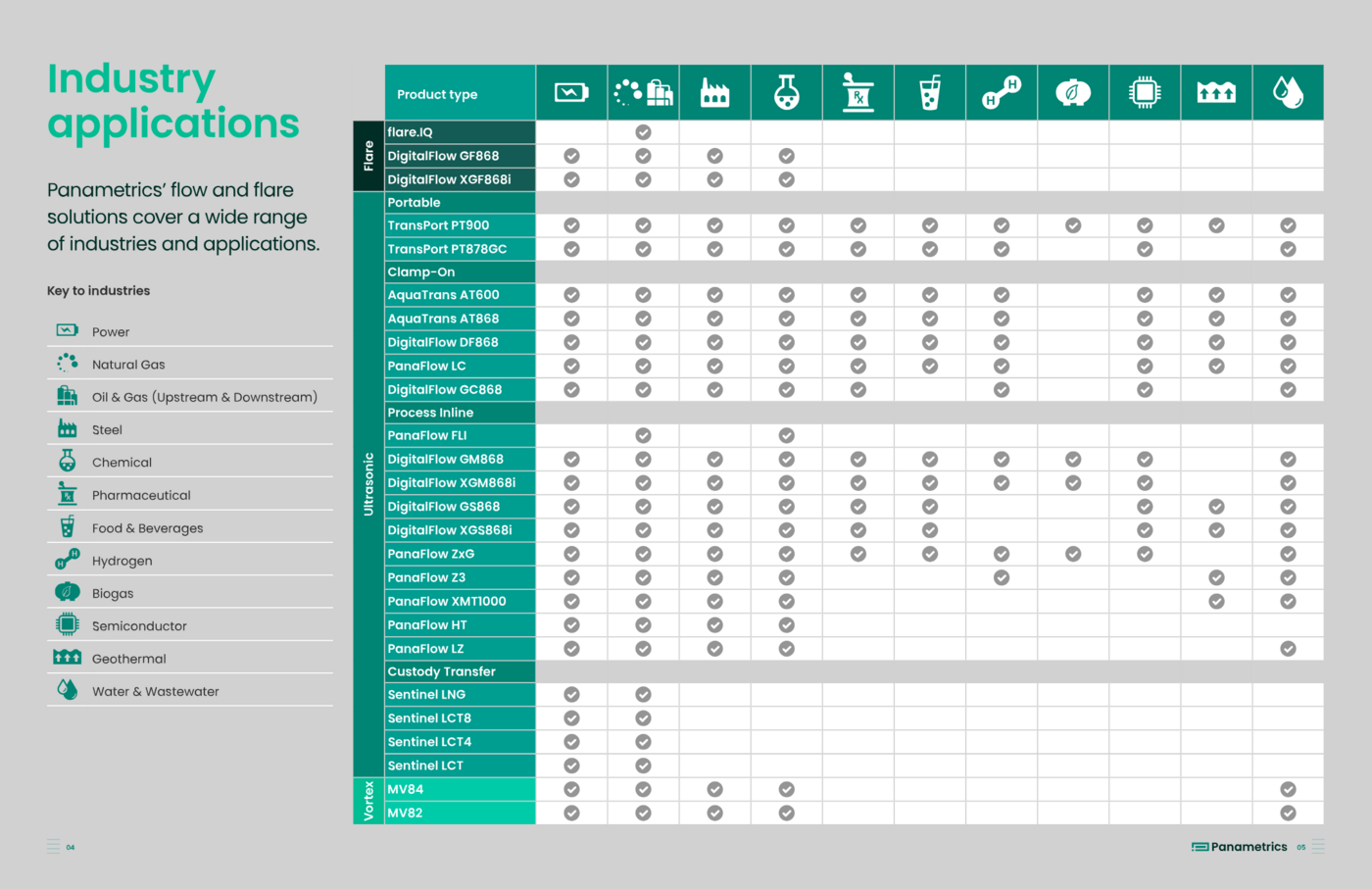Click the Biogas icon in the industries key
The height and width of the screenshot is (889, 1372).
point(67,592)
